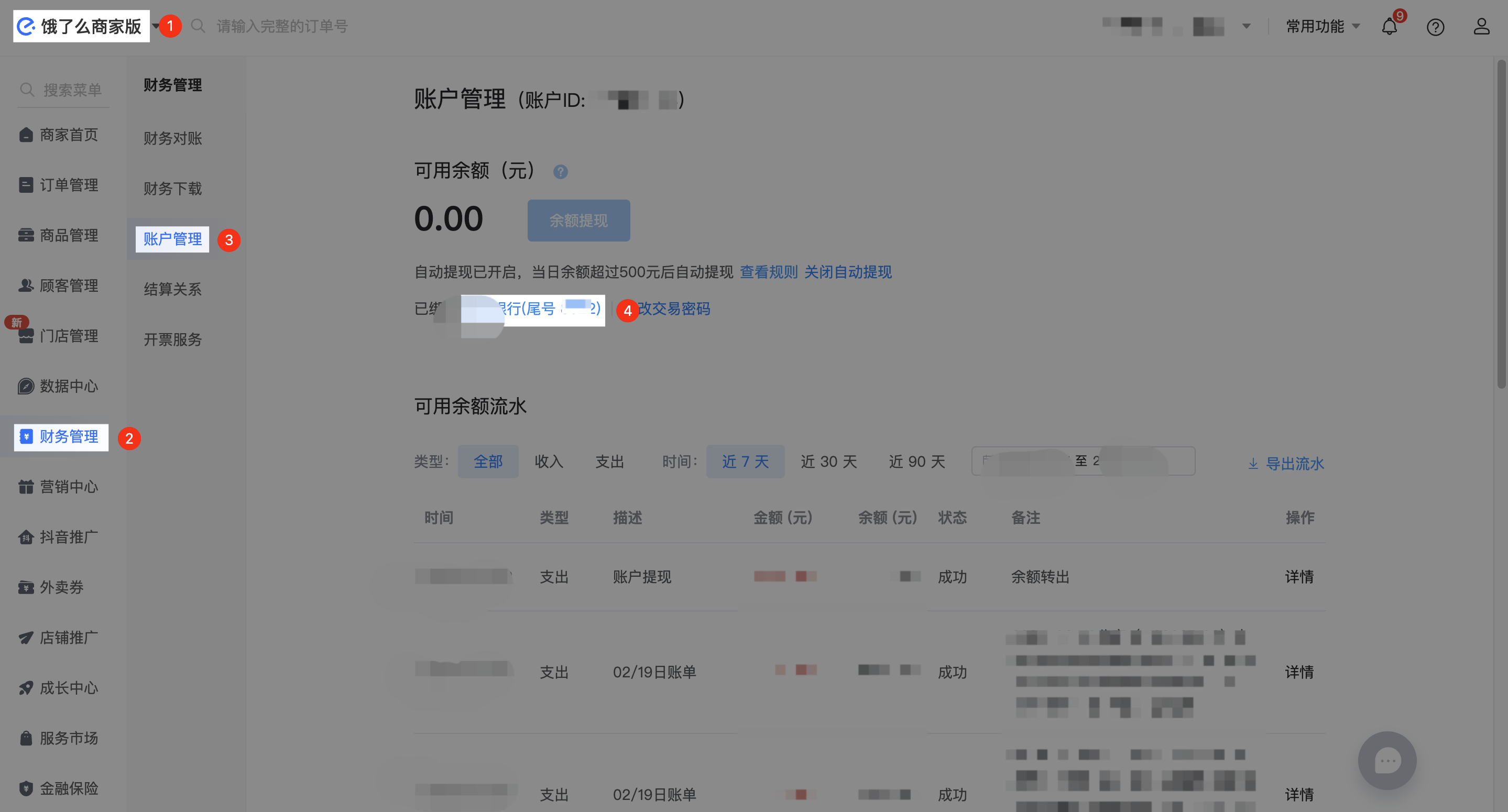Viewport: 1508px width, 812px height.
Task: Open the 财务对账 submenu item
Action: [173, 139]
